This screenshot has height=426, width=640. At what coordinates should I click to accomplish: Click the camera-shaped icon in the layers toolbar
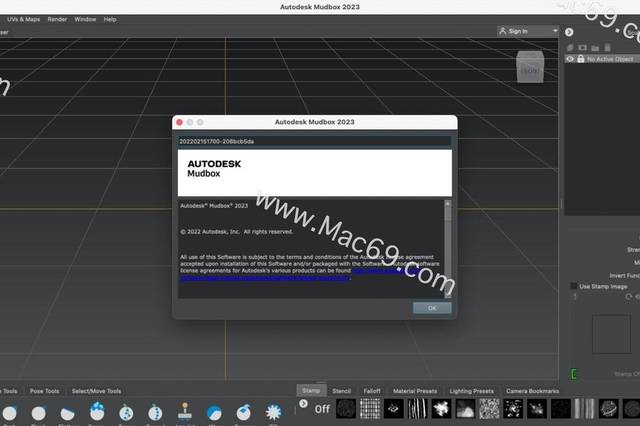point(582,48)
